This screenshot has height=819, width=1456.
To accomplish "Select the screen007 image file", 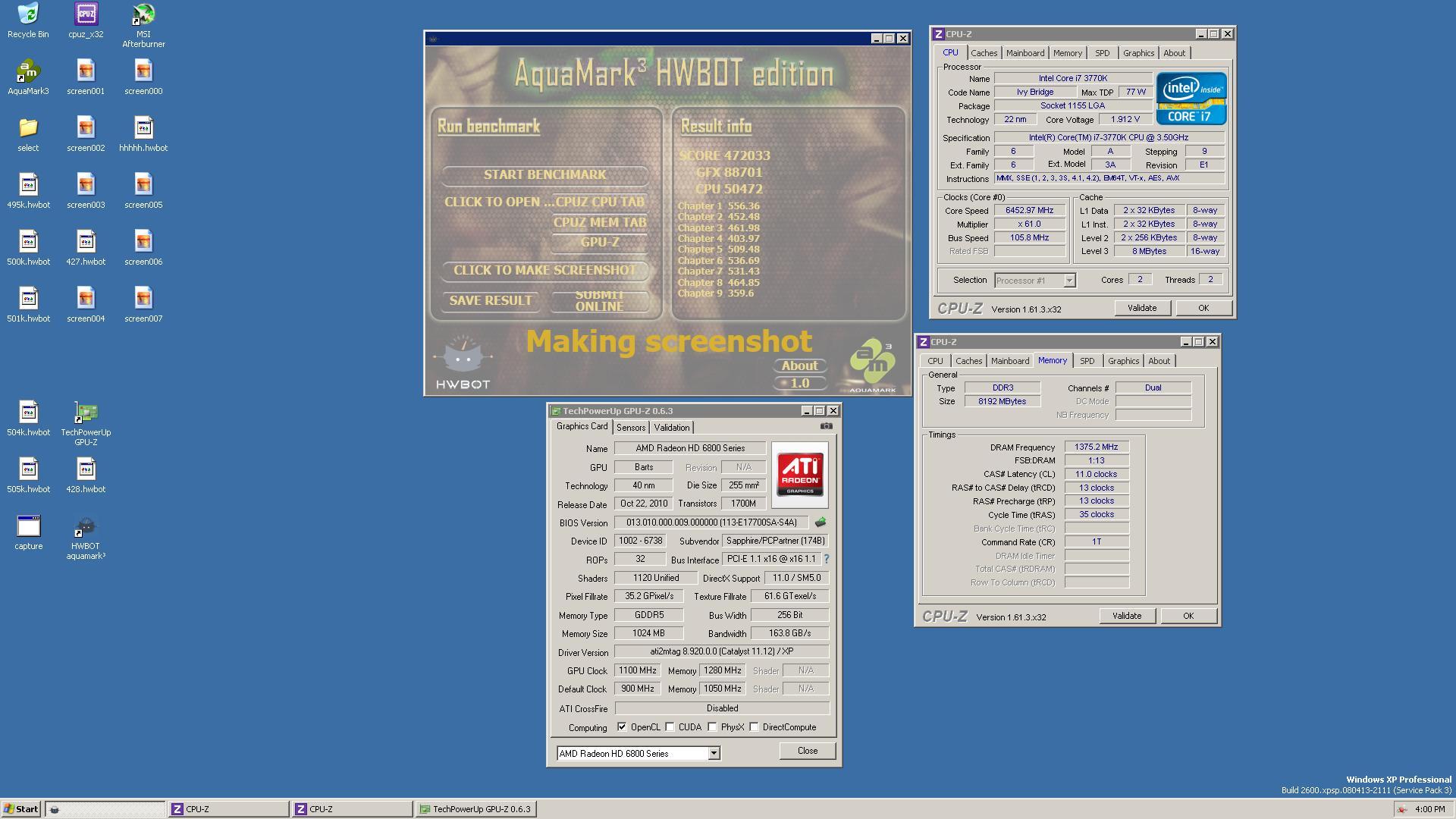I will click(143, 305).
